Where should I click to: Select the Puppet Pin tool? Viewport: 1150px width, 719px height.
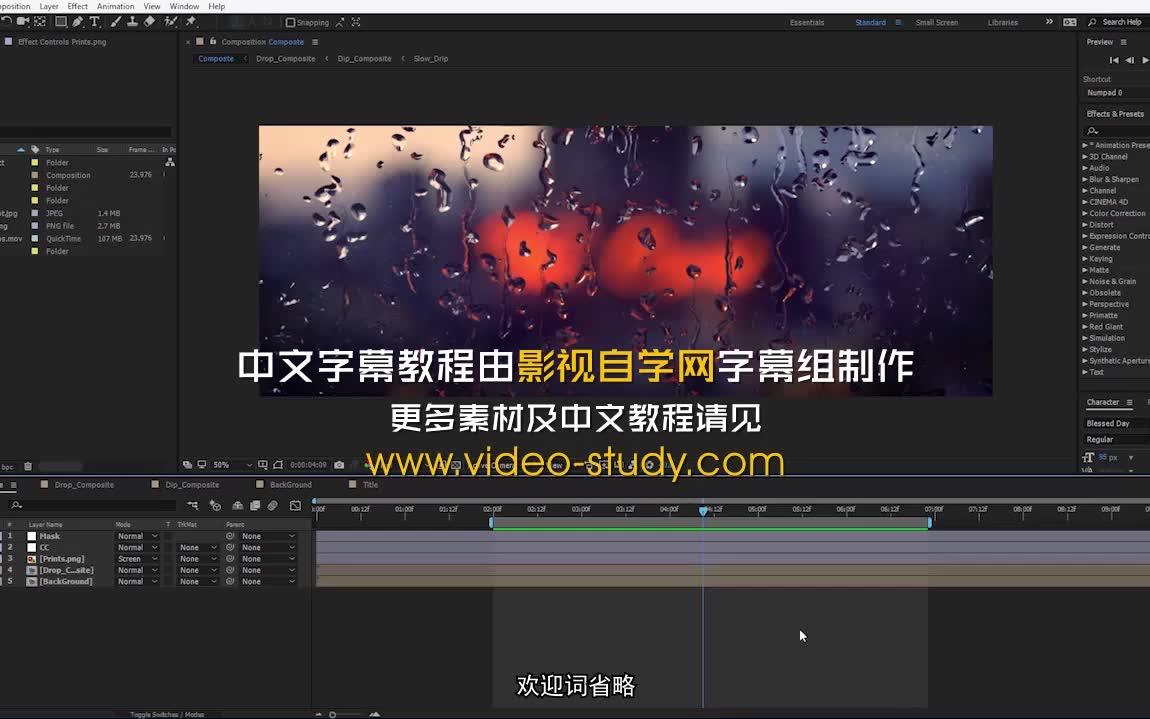pyautogui.click(x=190, y=22)
